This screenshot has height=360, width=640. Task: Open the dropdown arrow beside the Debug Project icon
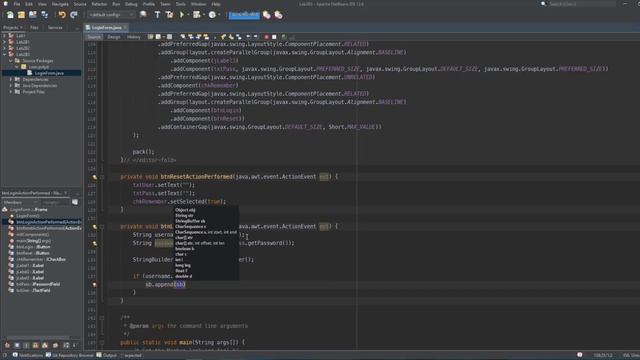204,15
